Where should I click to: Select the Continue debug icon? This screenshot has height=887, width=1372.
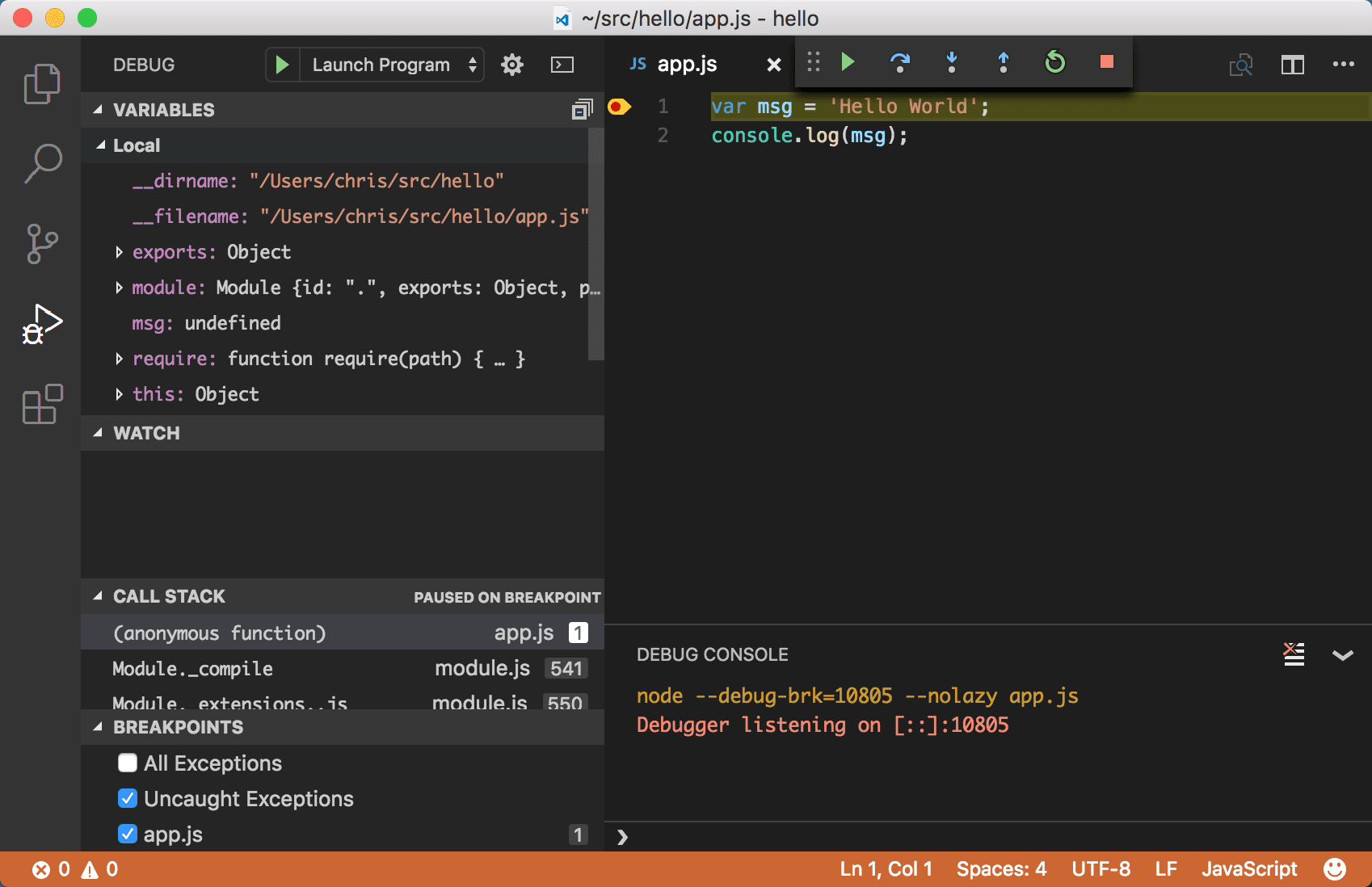click(847, 62)
